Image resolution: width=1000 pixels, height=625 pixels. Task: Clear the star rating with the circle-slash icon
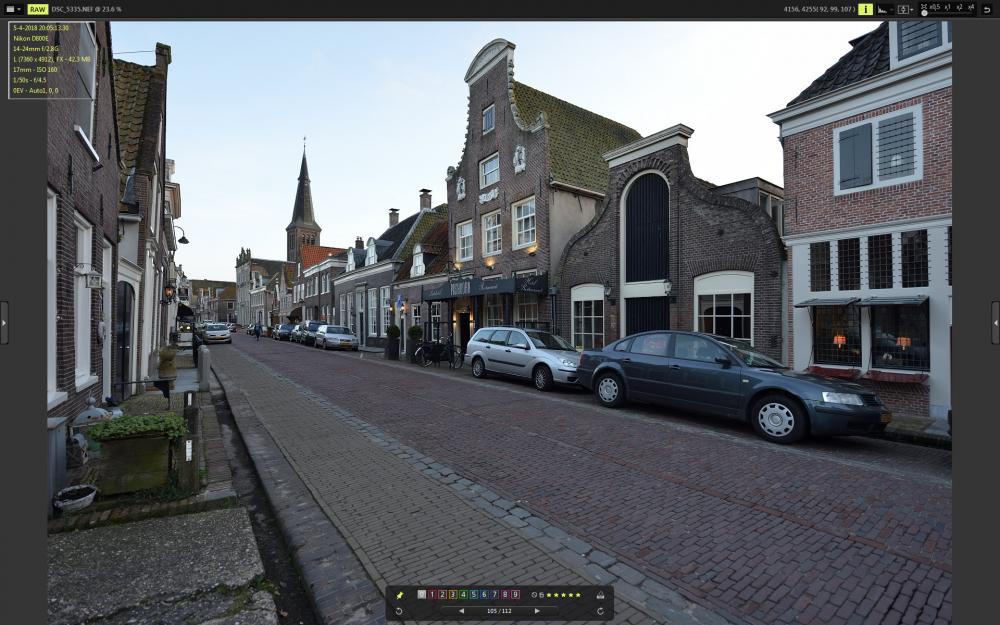[534, 595]
